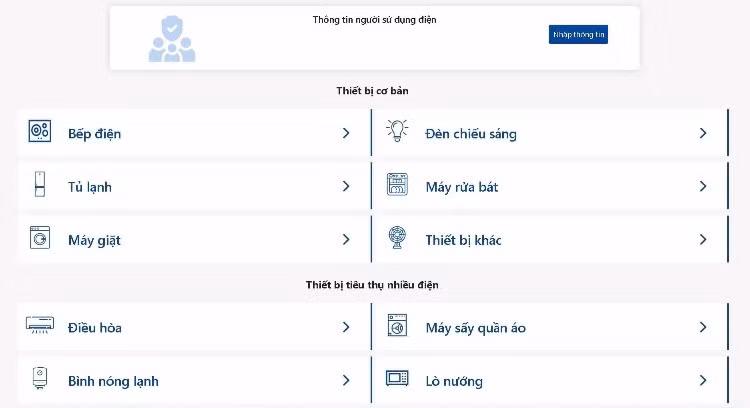Select the Máy sấy quần áo label
The image size is (750, 408).
[475, 328]
